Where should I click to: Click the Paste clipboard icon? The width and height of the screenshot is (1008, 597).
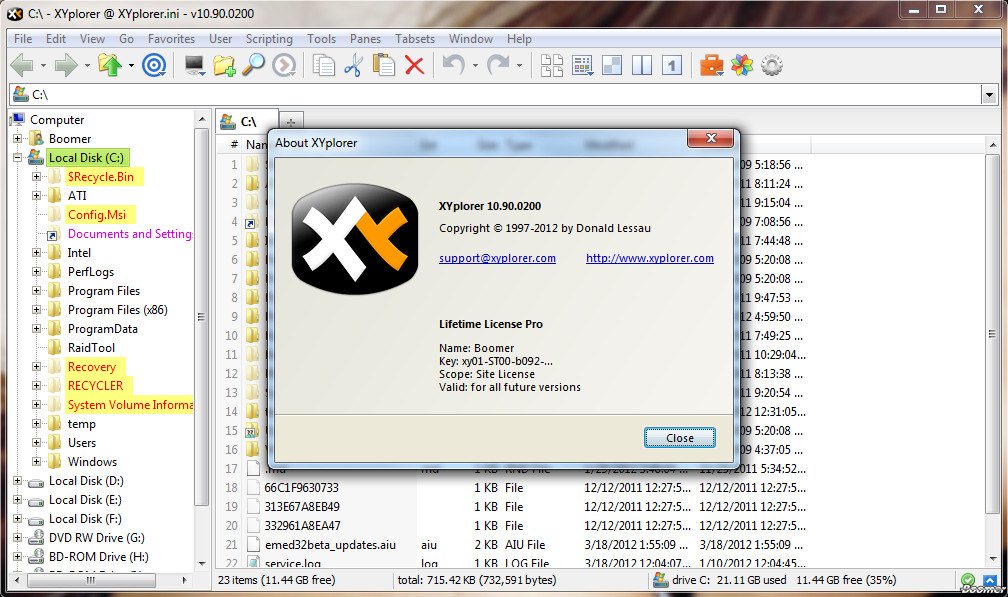pyautogui.click(x=384, y=65)
